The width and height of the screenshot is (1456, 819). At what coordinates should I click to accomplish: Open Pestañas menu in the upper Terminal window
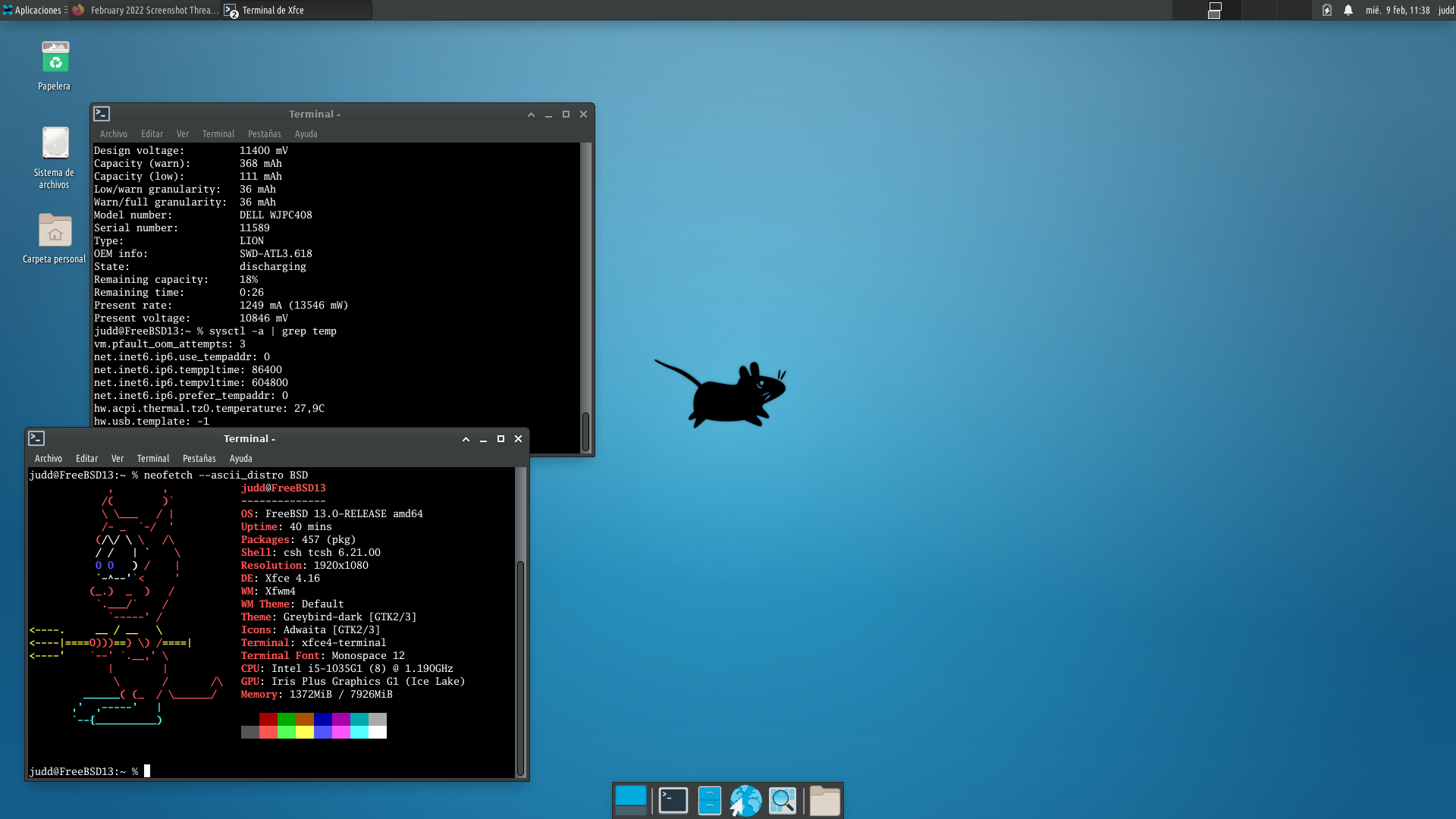(265, 133)
